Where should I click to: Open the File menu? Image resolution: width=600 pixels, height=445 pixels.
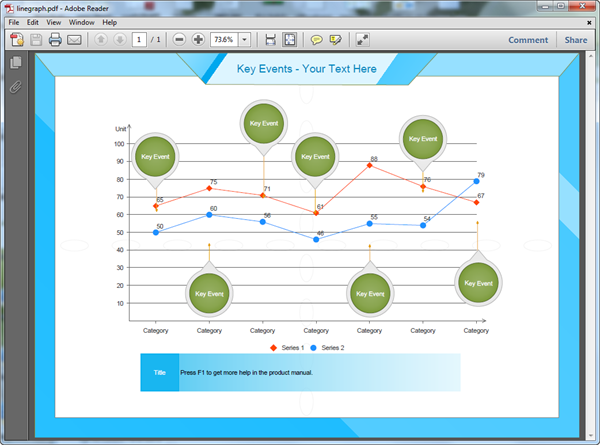pos(14,22)
